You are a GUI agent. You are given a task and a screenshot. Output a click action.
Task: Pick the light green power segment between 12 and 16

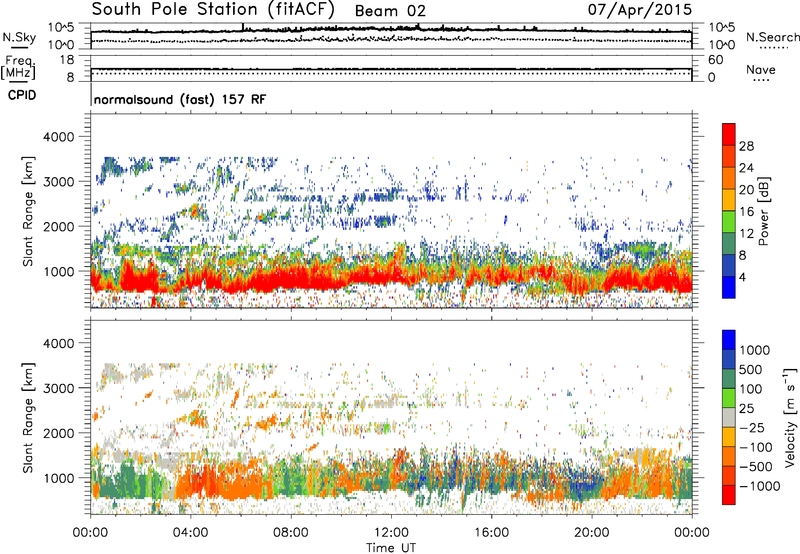click(x=729, y=223)
